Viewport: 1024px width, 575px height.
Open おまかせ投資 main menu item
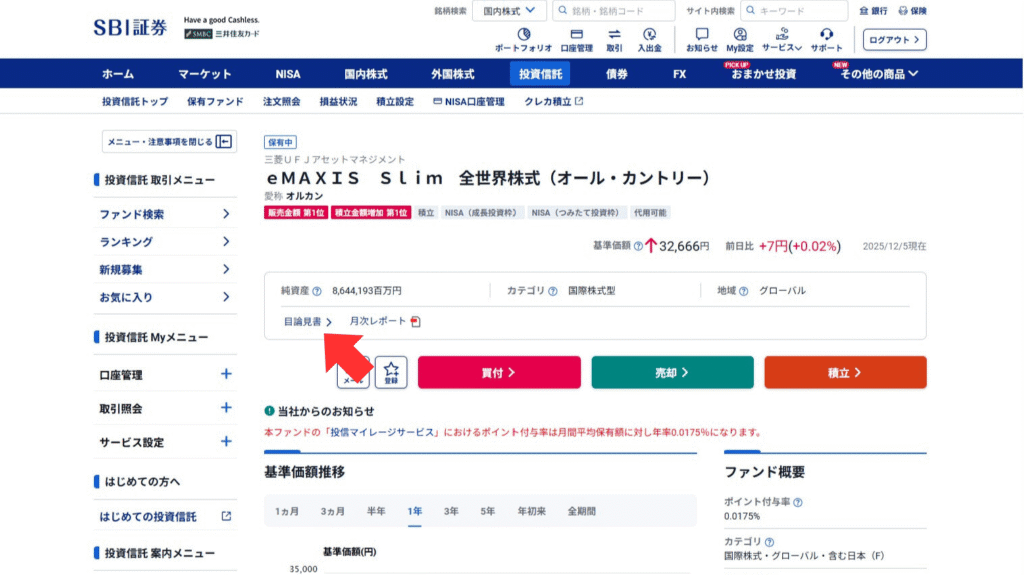click(763, 74)
